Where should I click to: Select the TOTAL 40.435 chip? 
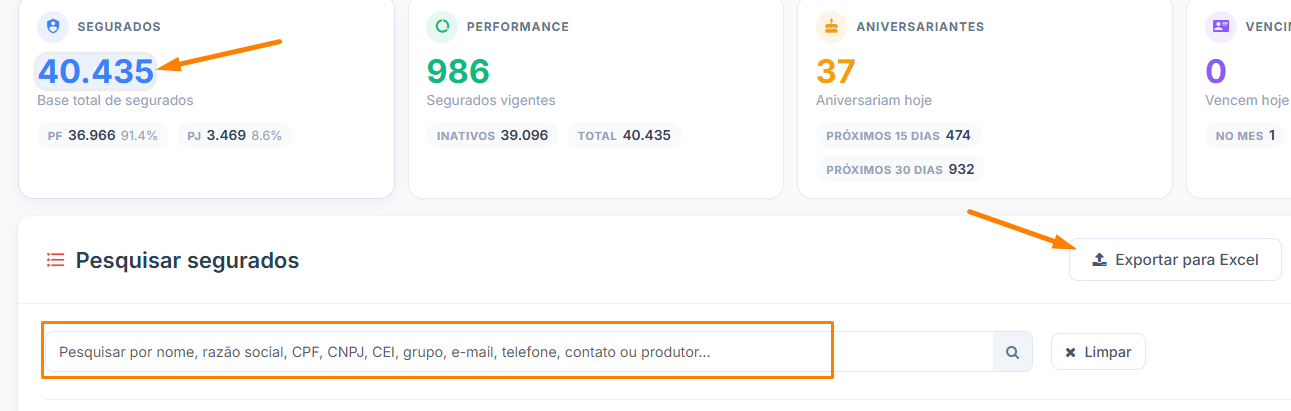pyautogui.click(x=624, y=135)
